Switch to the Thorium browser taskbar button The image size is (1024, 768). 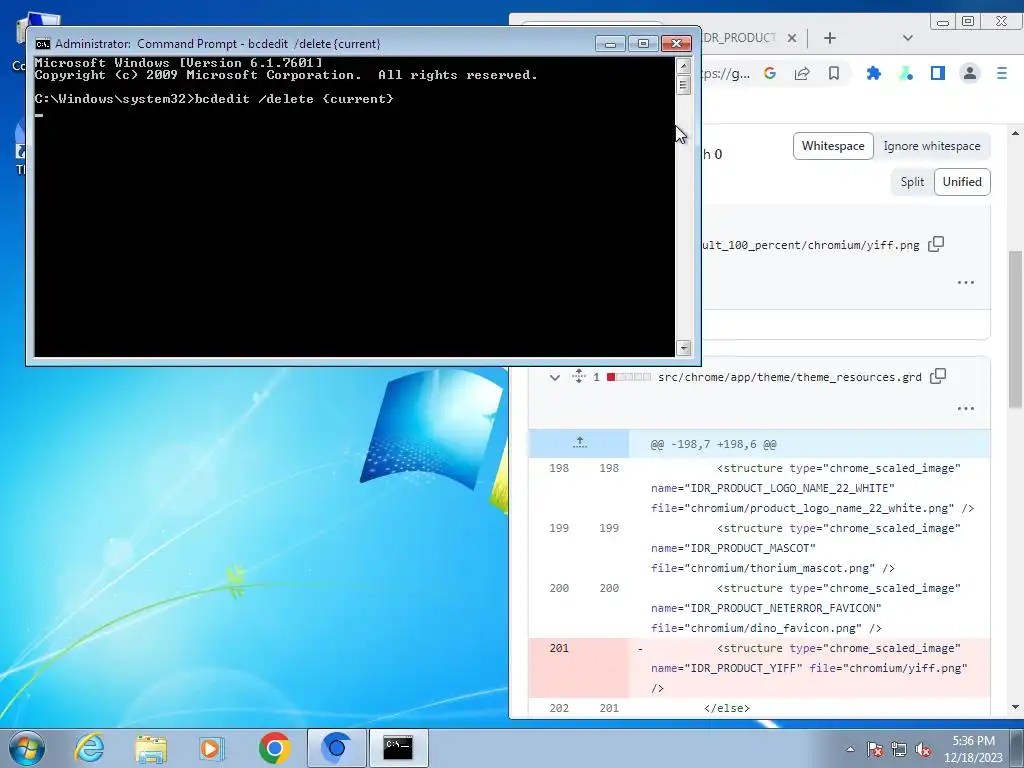point(336,748)
